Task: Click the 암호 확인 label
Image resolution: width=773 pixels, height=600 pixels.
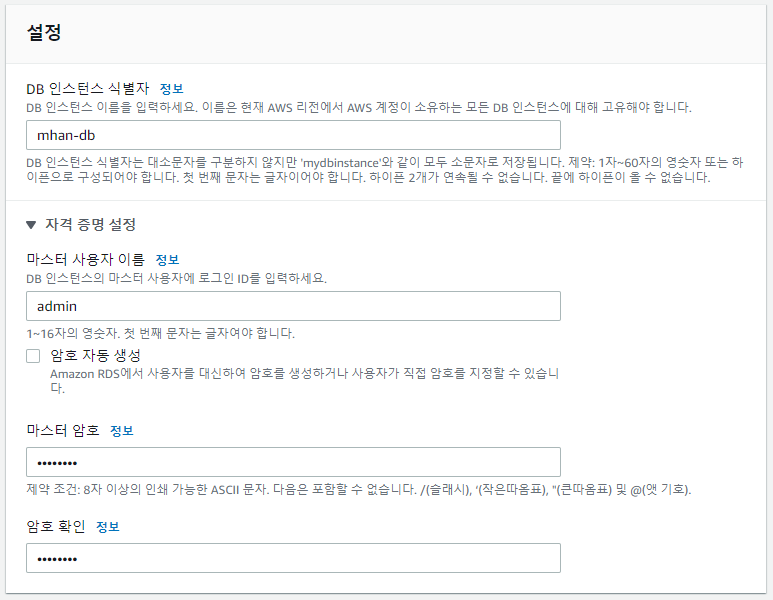Action: [56, 526]
